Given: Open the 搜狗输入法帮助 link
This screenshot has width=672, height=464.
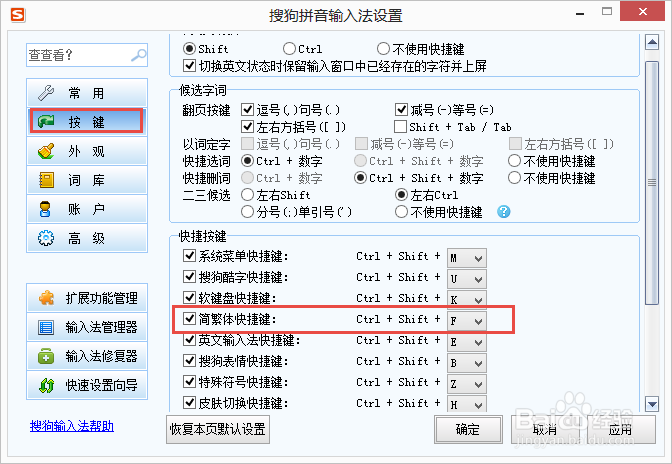Looking at the screenshot, I should [72, 426].
